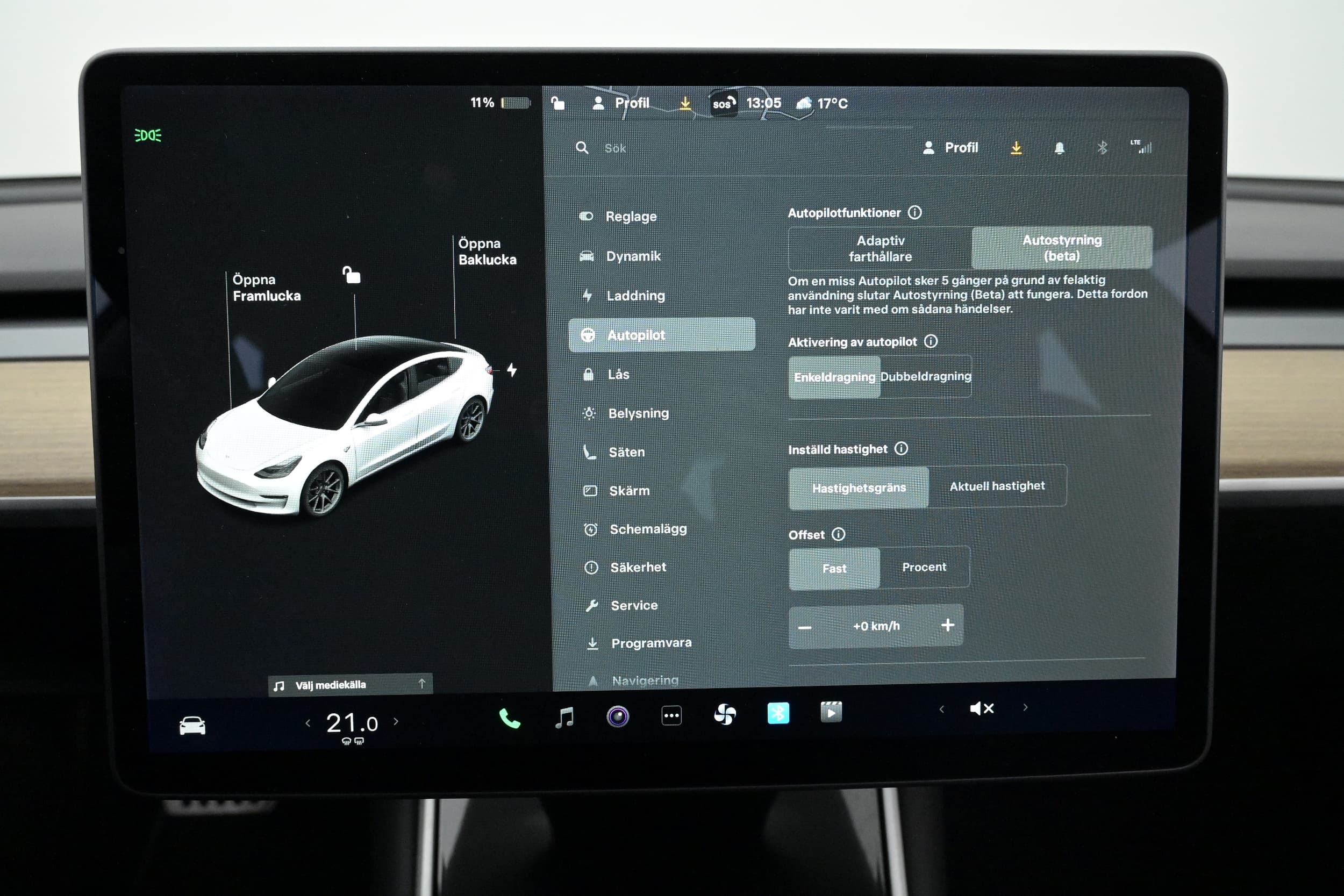Select Fast offset type

tap(834, 568)
